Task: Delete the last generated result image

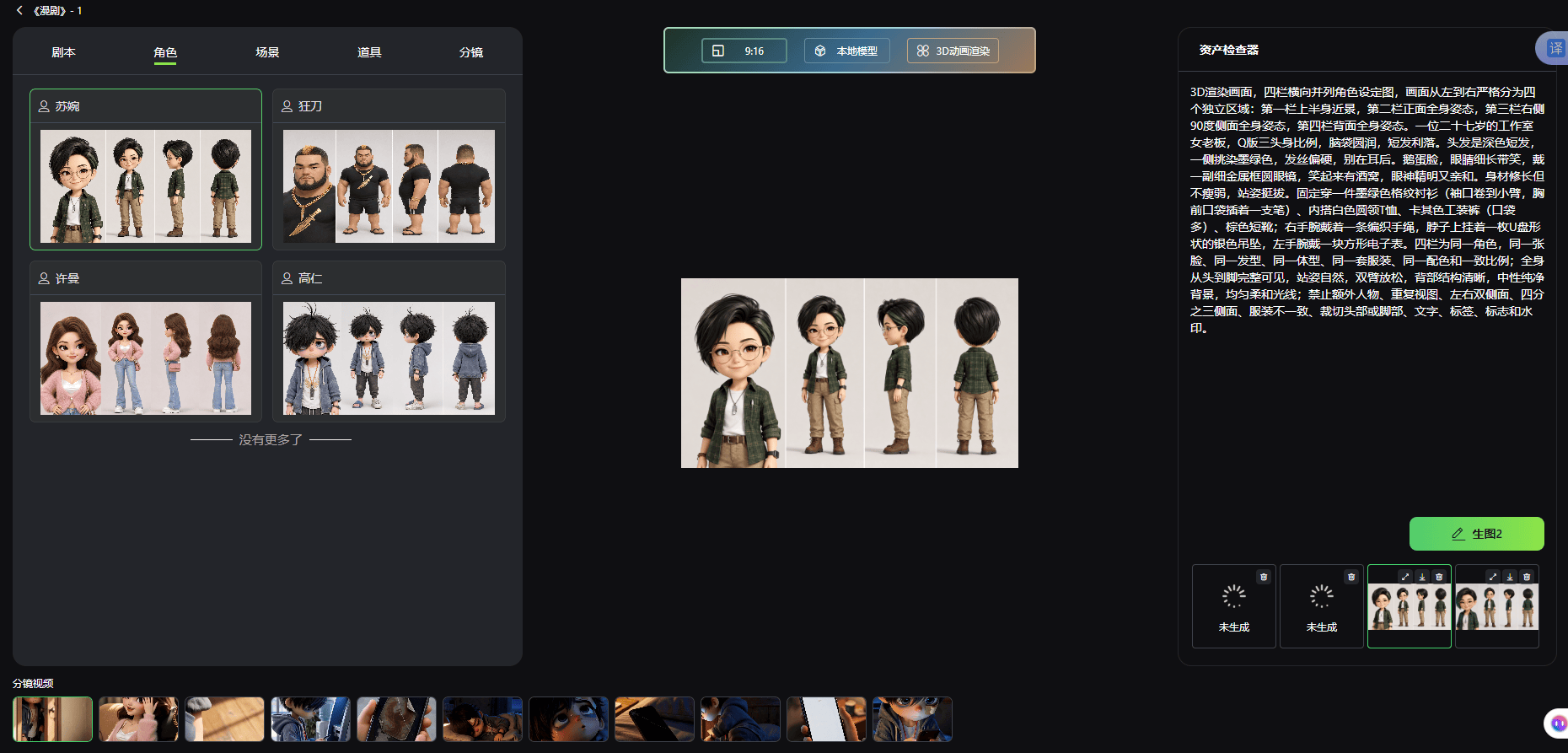Action: click(x=1527, y=577)
